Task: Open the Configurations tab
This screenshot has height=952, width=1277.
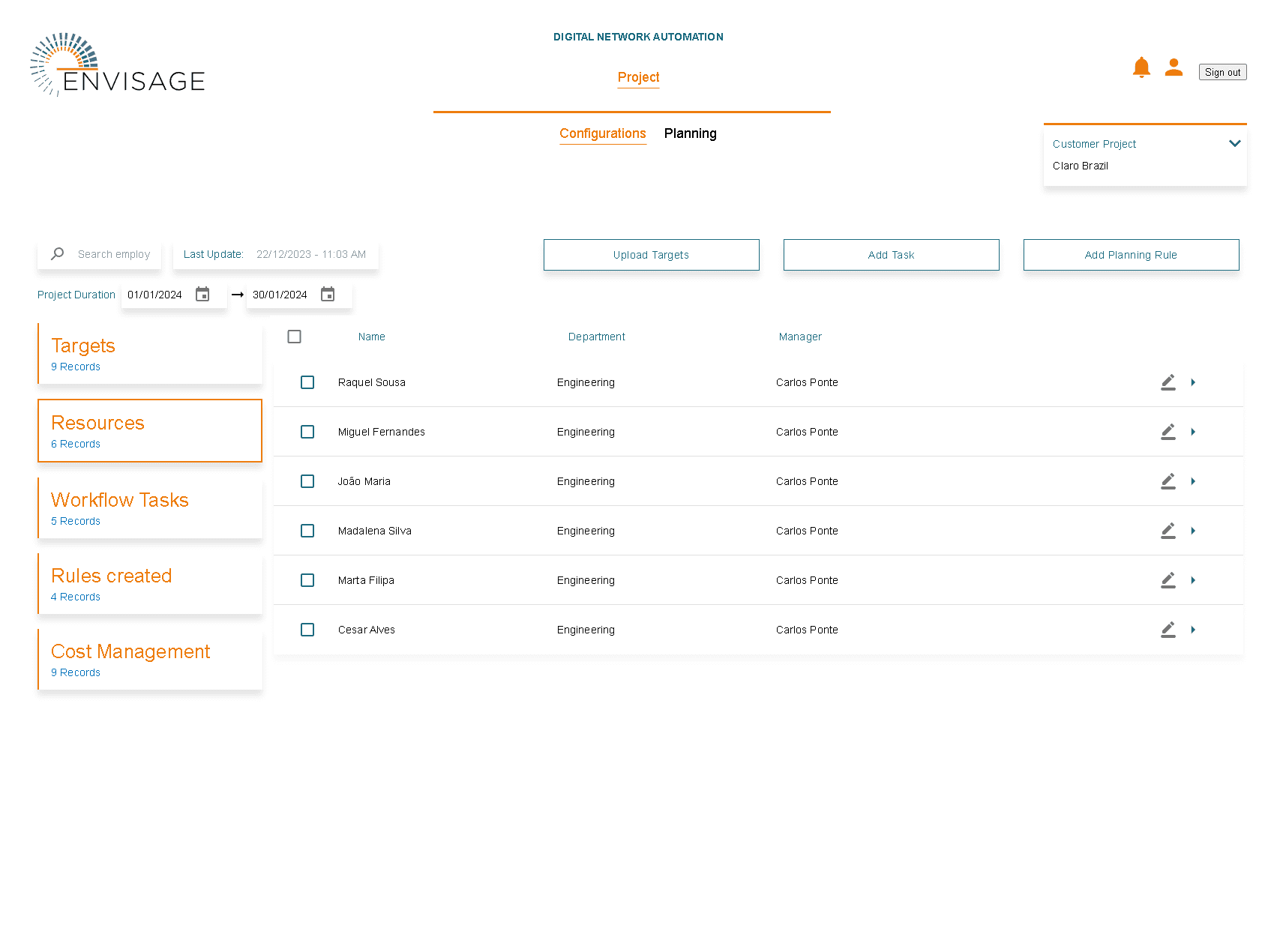Action: click(602, 133)
